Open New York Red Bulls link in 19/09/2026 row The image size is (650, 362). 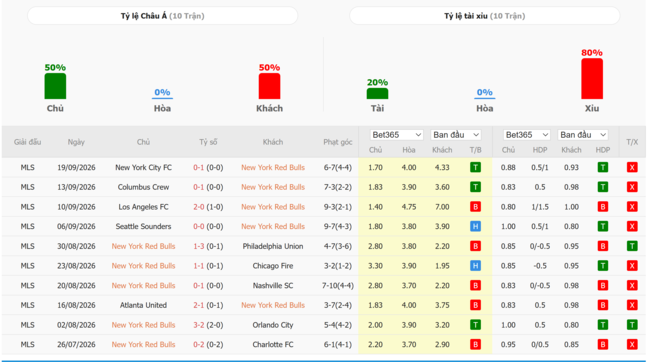[273, 168]
